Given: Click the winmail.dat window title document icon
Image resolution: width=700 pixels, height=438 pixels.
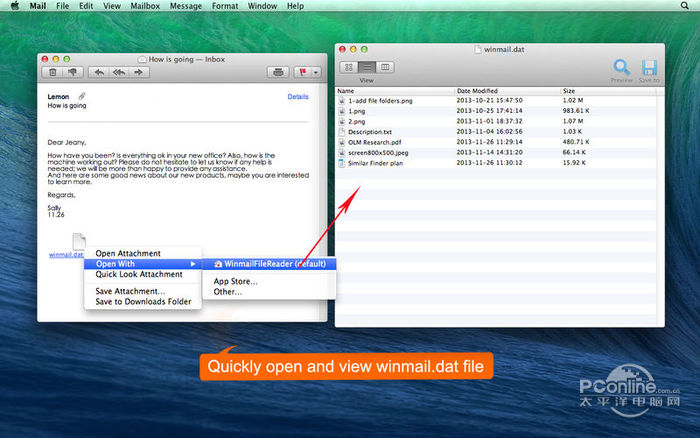Looking at the screenshot, I should pyautogui.click(x=478, y=49).
